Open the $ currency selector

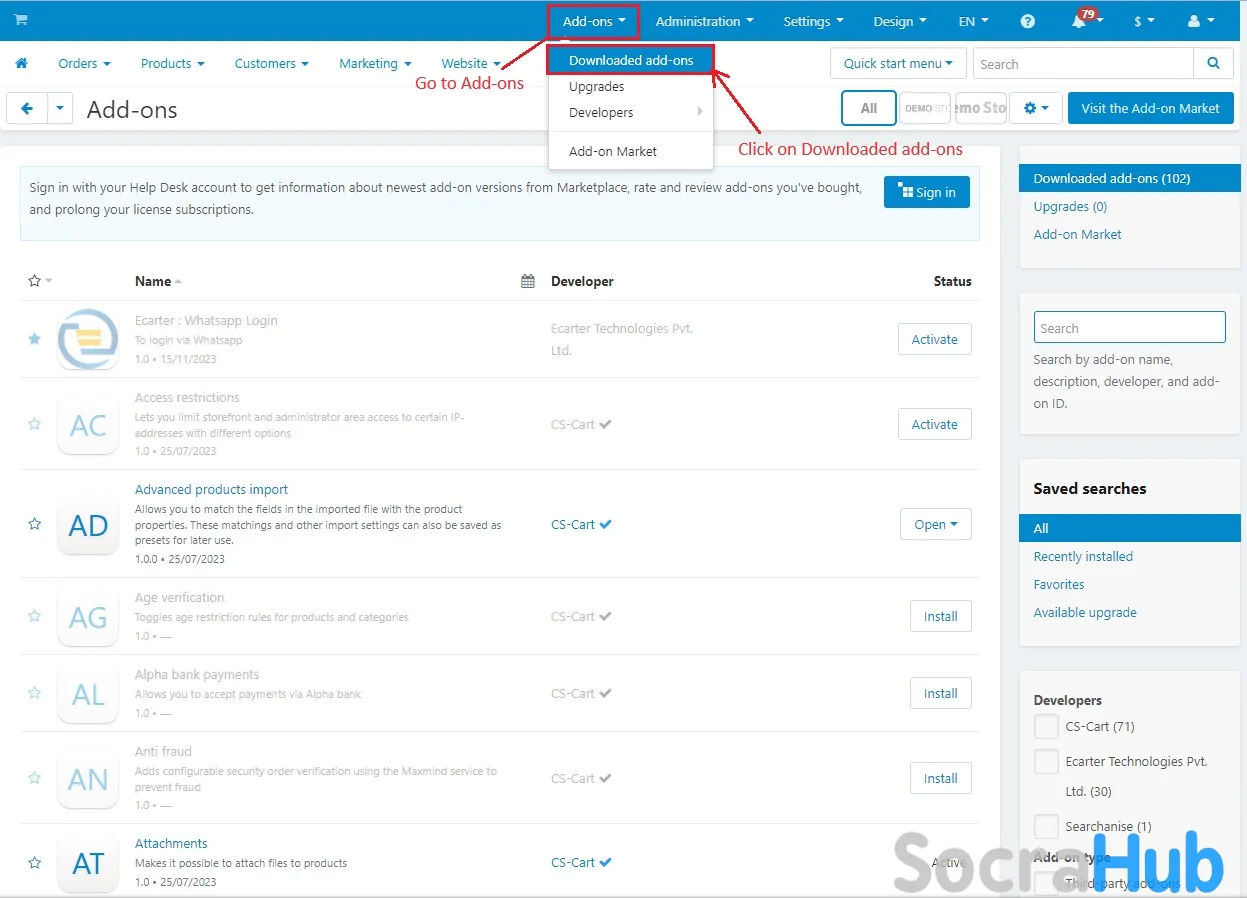click(x=1144, y=21)
